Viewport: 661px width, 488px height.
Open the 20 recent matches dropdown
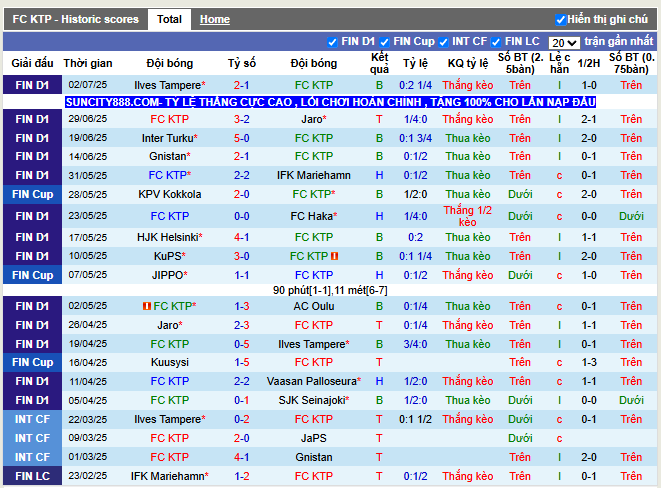point(564,43)
